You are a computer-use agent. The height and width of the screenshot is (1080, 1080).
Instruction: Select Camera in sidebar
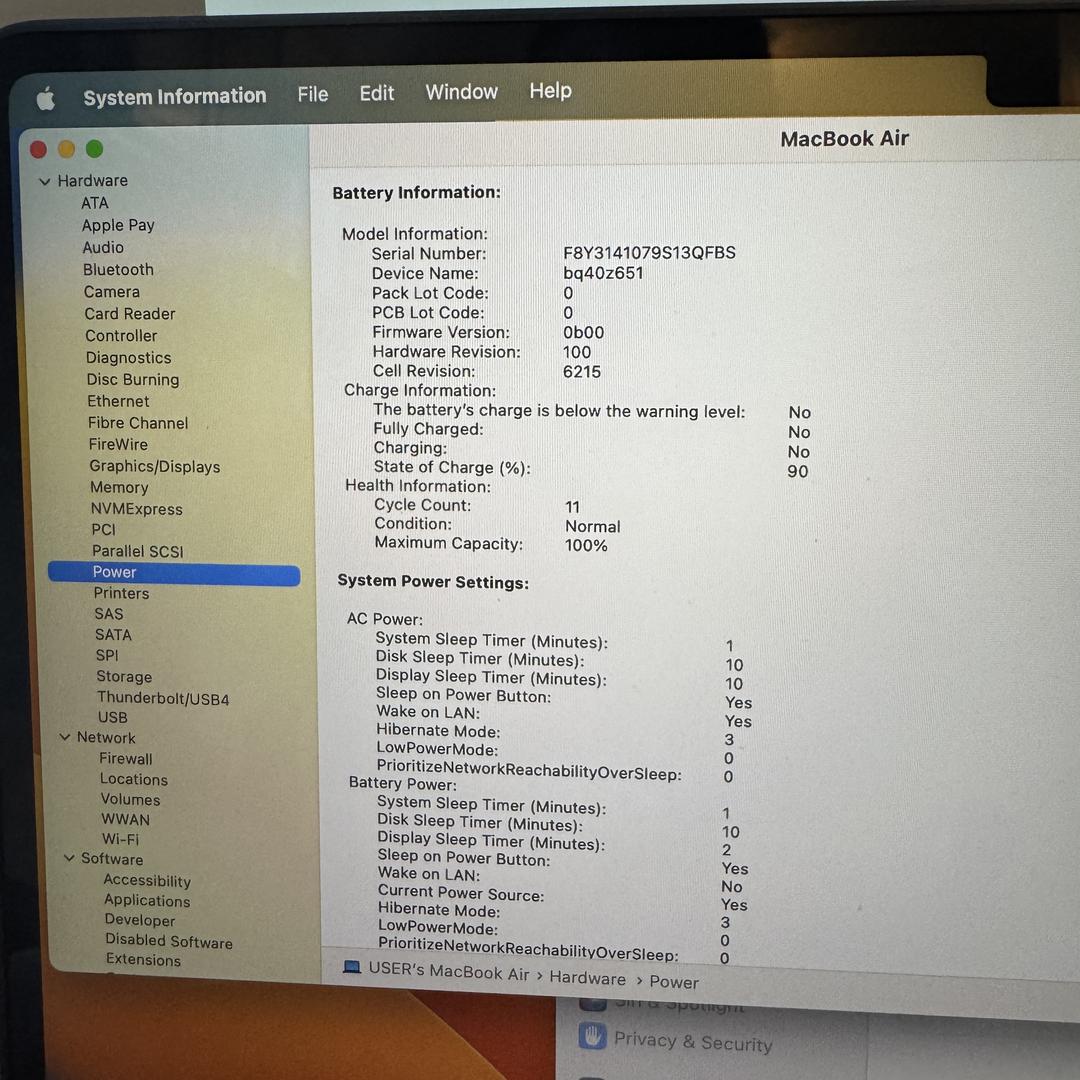112,292
